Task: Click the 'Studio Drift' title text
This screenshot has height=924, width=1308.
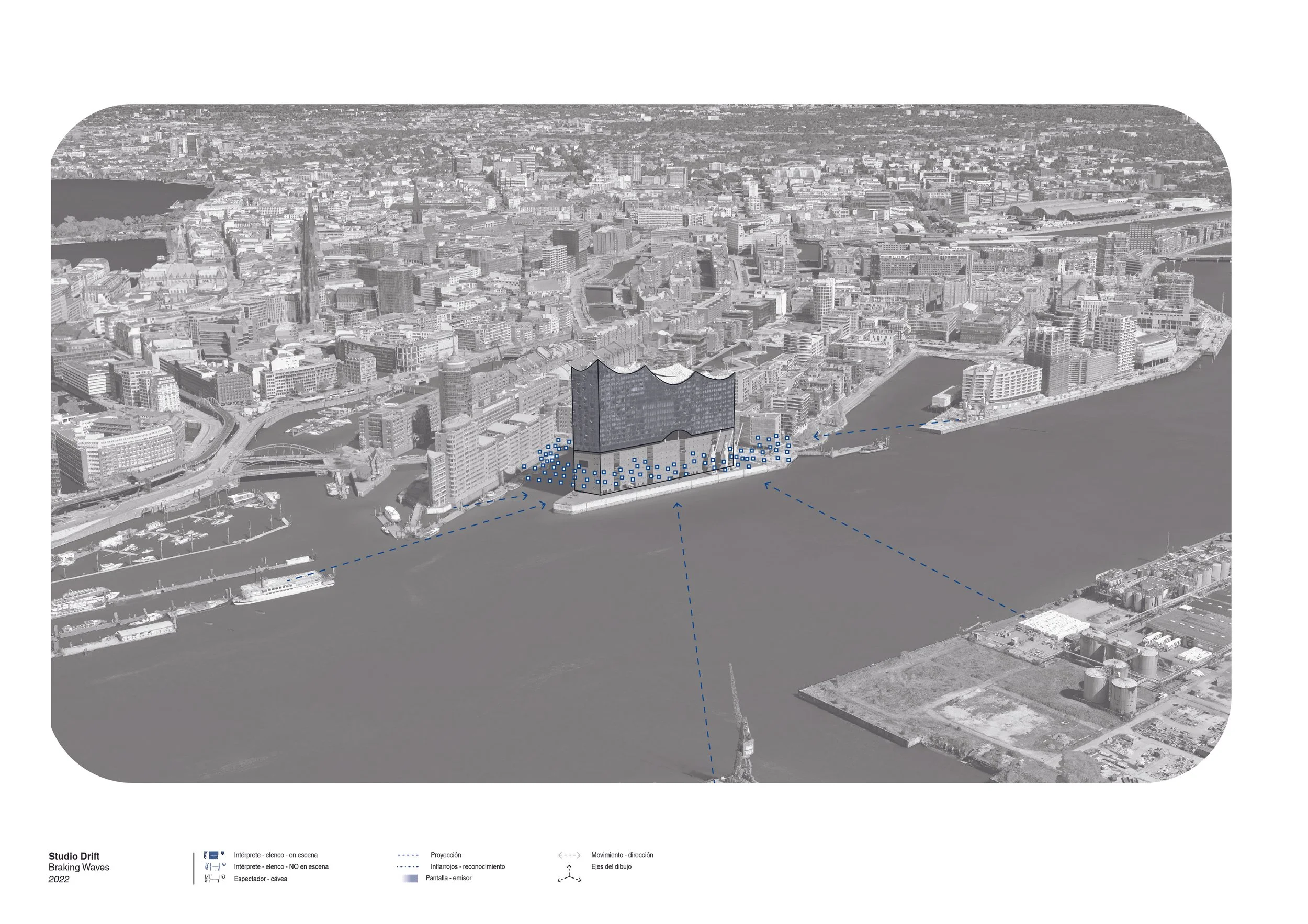Action: [74, 856]
